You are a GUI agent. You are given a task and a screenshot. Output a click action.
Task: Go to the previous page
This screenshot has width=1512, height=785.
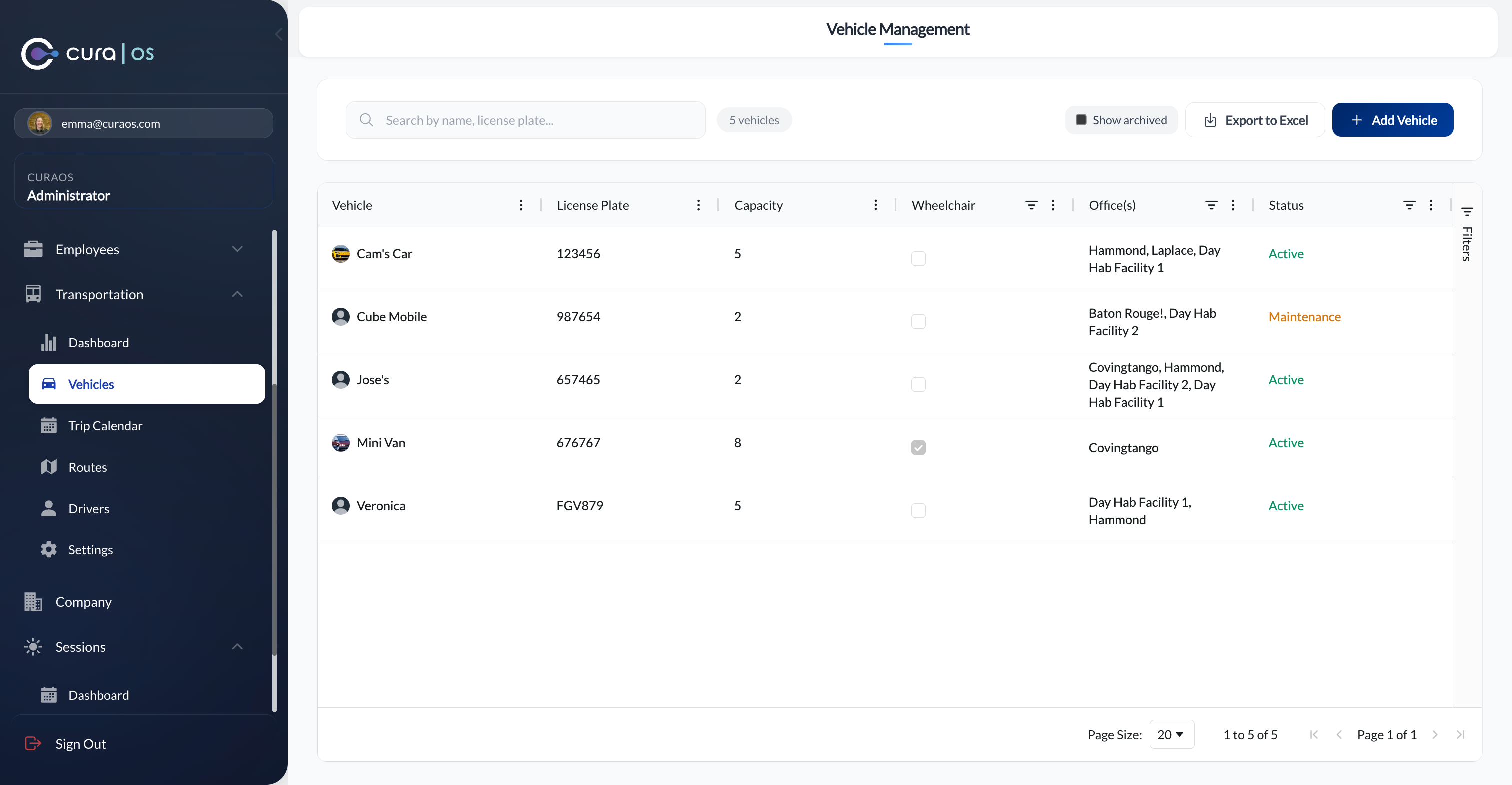(1339, 734)
